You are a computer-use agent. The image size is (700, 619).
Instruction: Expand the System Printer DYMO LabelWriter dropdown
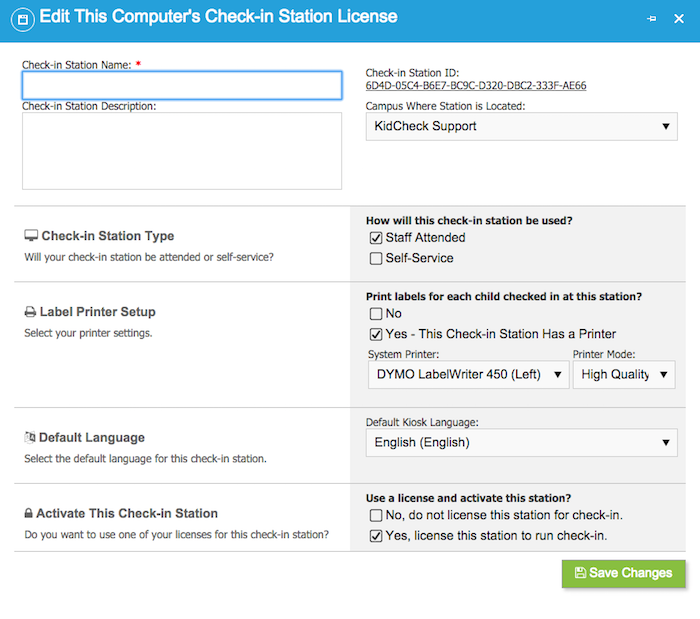click(468, 374)
